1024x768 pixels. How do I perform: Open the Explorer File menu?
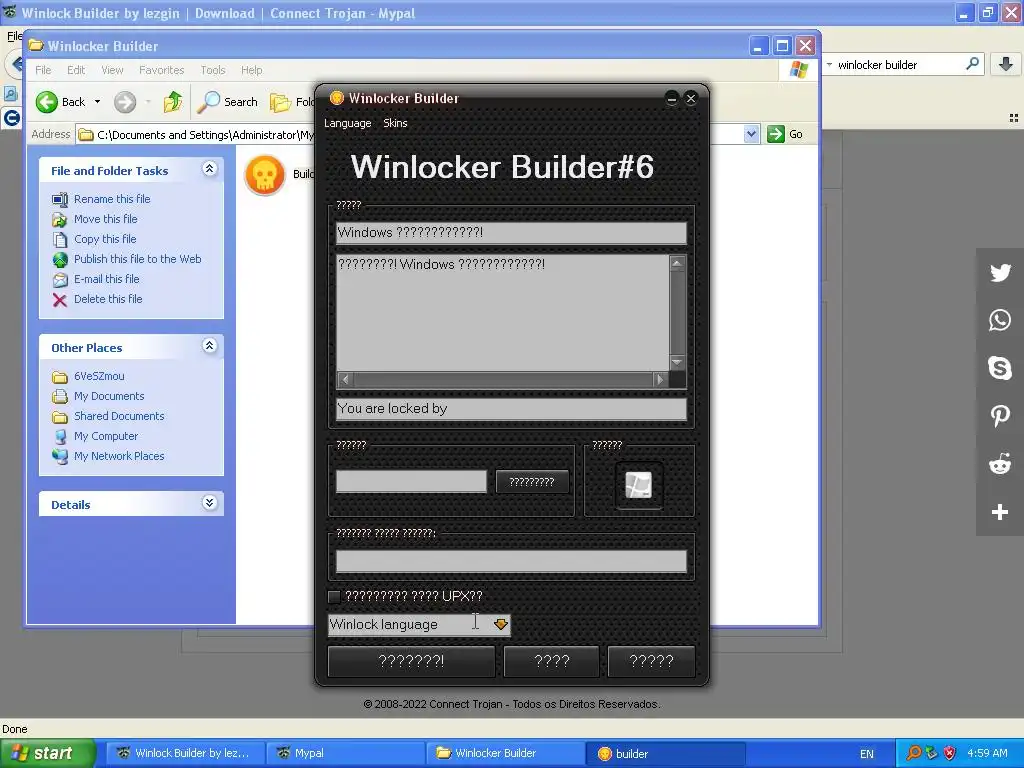click(x=43, y=70)
